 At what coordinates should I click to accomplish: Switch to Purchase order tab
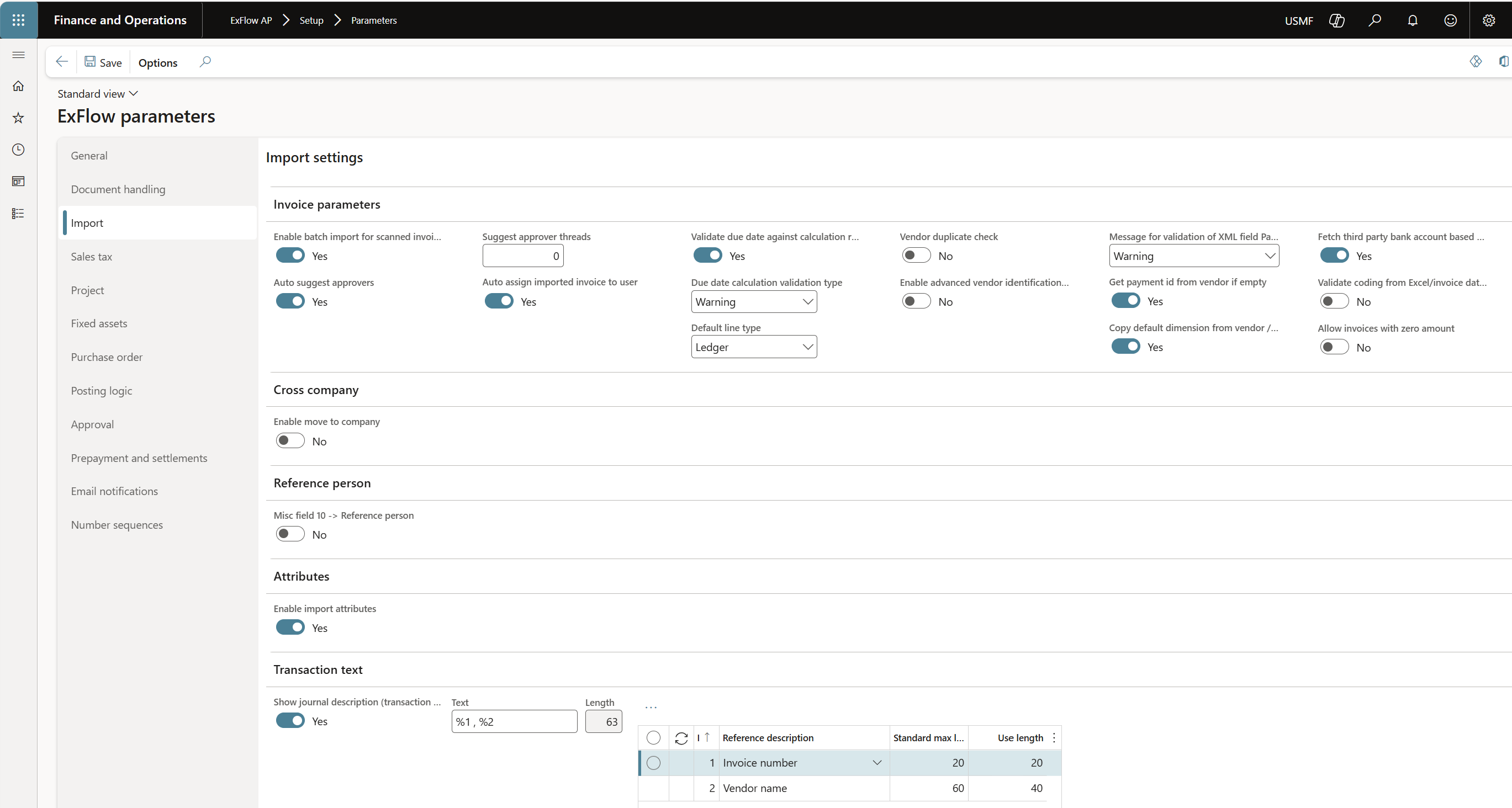tap(107, 357)
